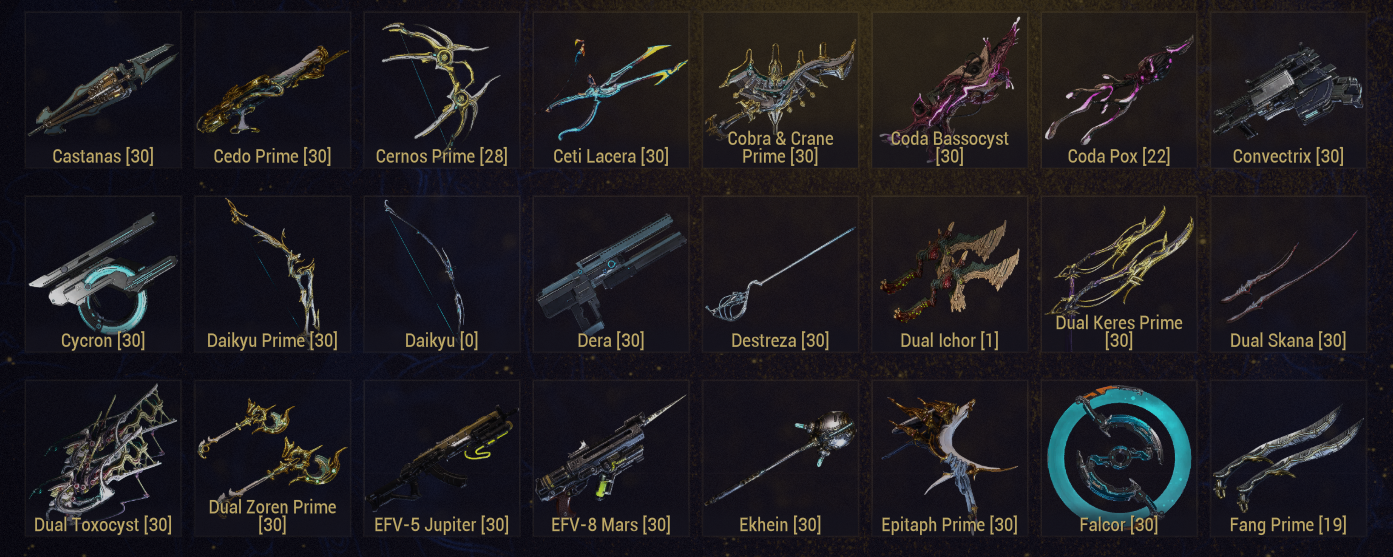This screenshot has width=1393, height=557.
Task: Select the rank 0 Daikyu bow
Action: pyautogui.click(x=442, y=274)
